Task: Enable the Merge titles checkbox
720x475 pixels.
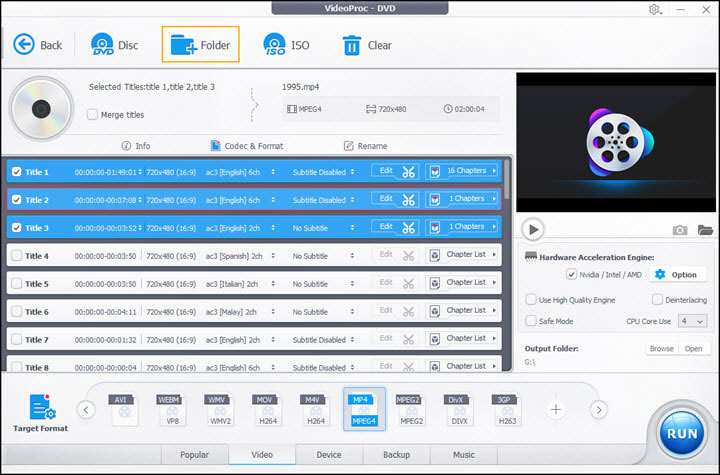Action: (x=93, y=114)
